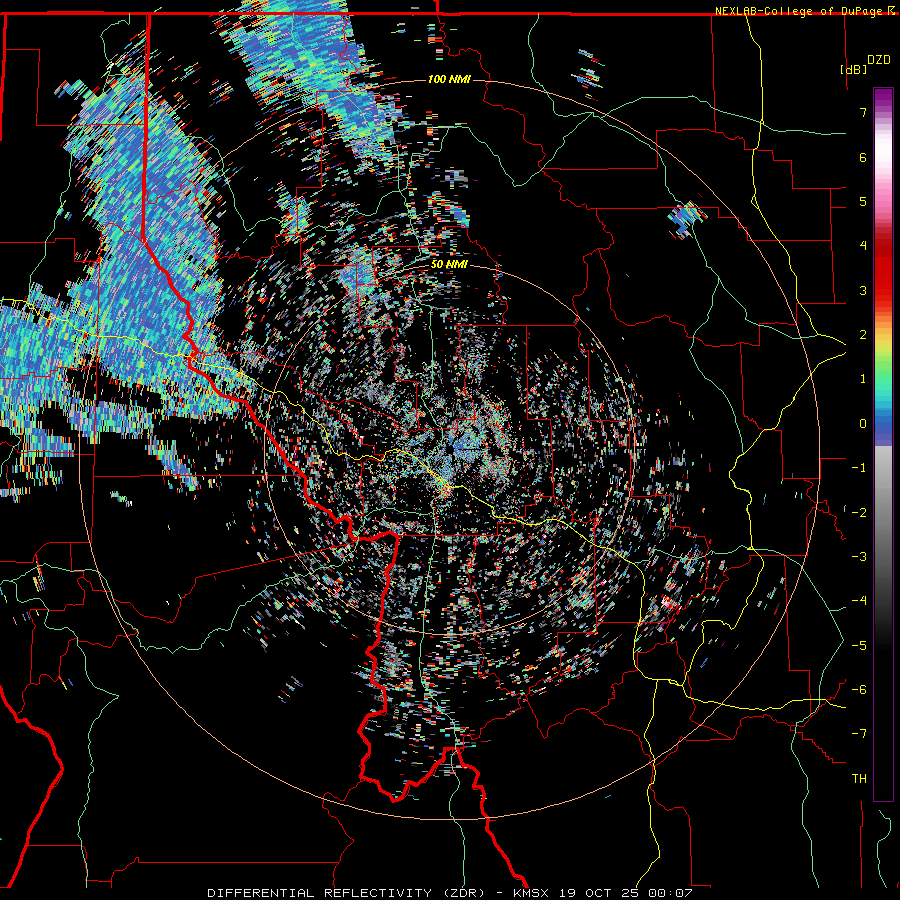This screenshot has height=900, width=900.
Task: Click the 50 NMI range ring label
Action: 449,264
